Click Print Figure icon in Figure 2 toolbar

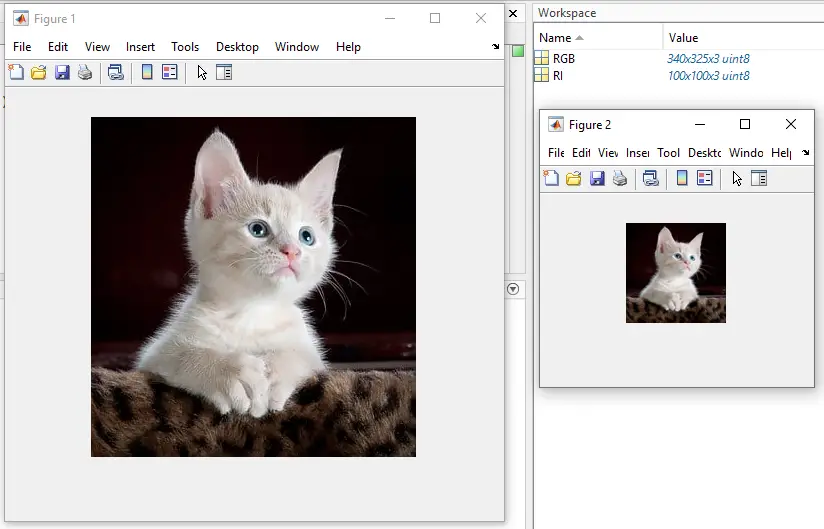pos(620,179)
